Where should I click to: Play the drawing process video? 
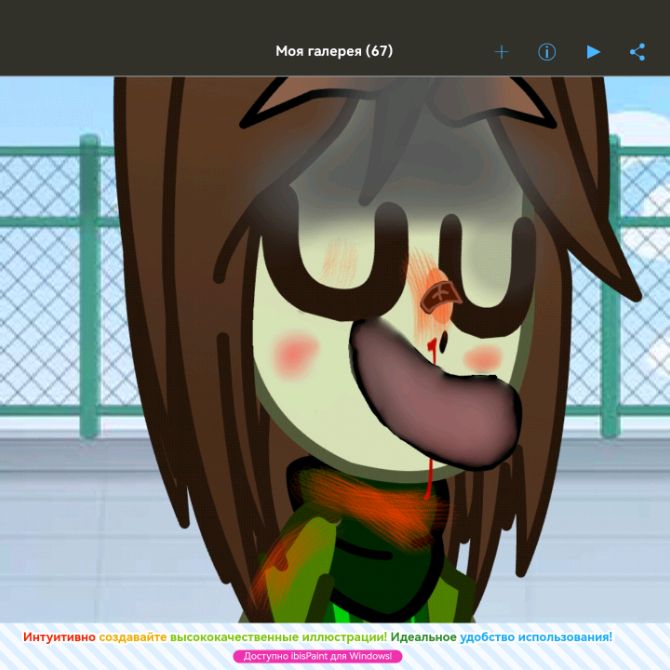click(x=593, y=52)
